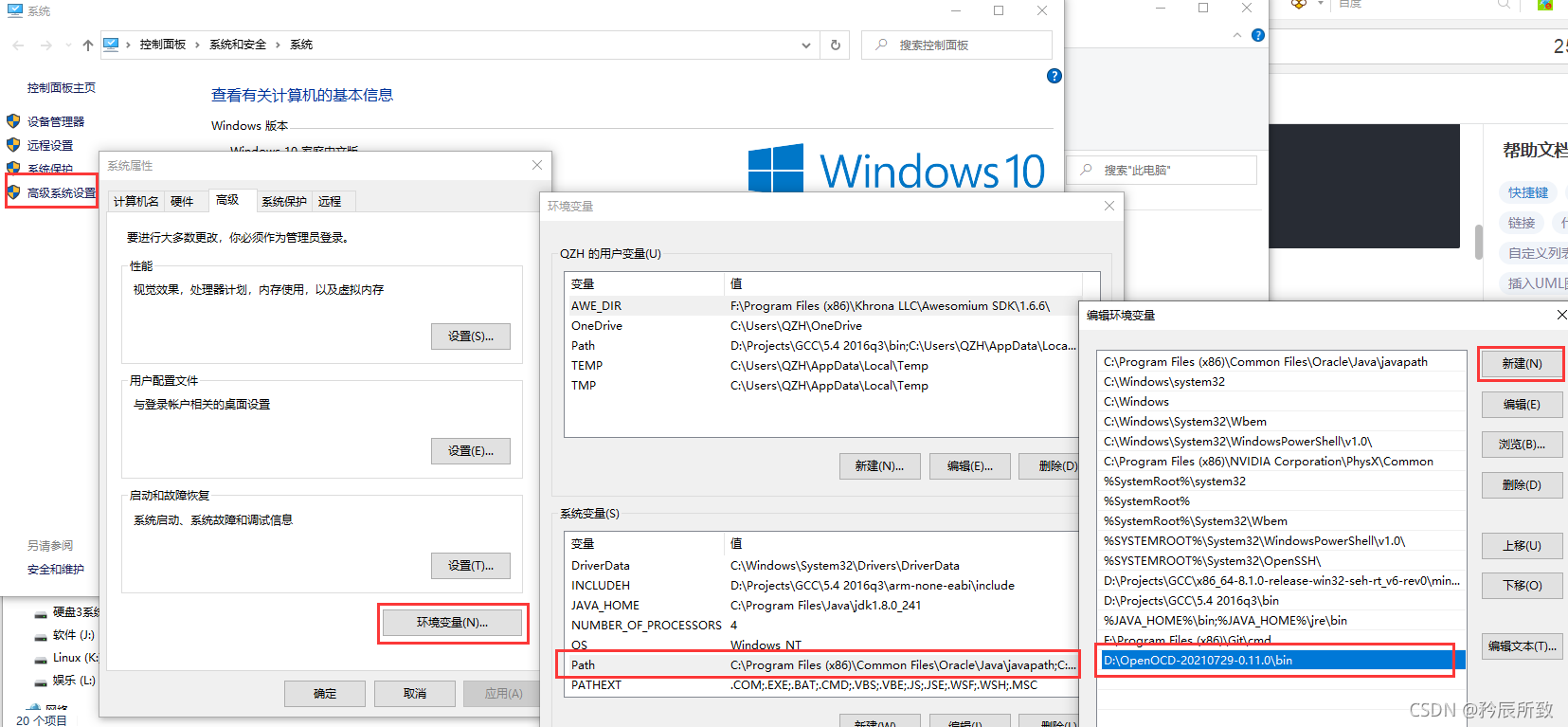Open 控制面板主页 link
This screenshot has width=1568, height=727.
[62, 87]
